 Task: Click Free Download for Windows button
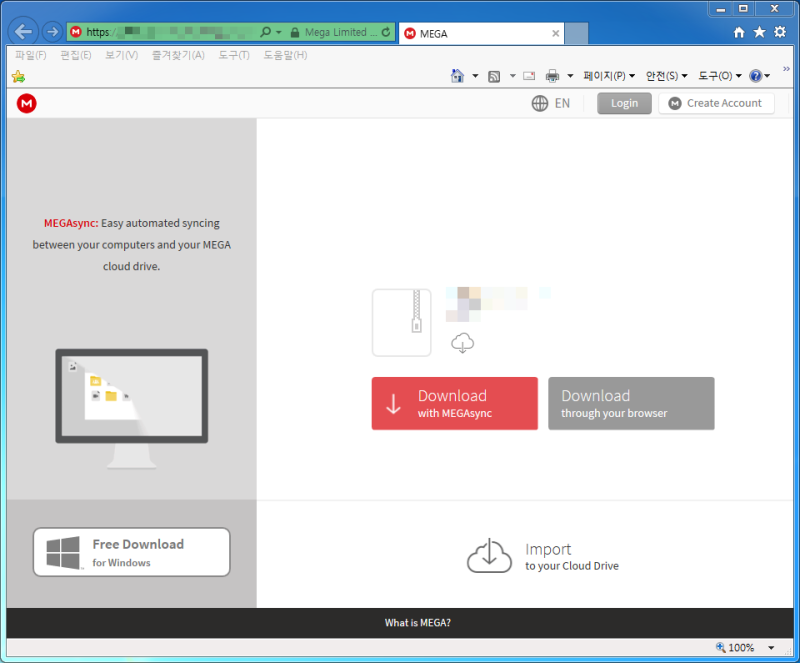132,552
